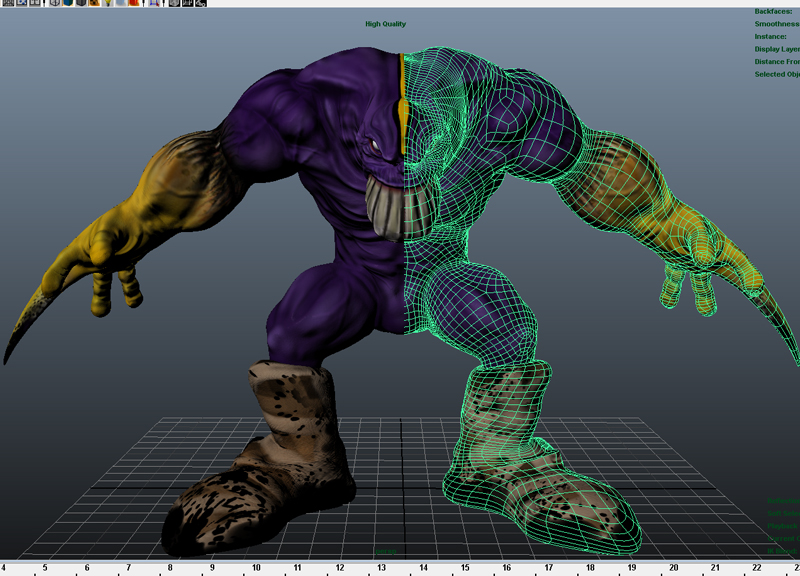Screen dimensions: 800x576
Task: Jump to frame 7 on the timeline
Action: pos(129,568)
